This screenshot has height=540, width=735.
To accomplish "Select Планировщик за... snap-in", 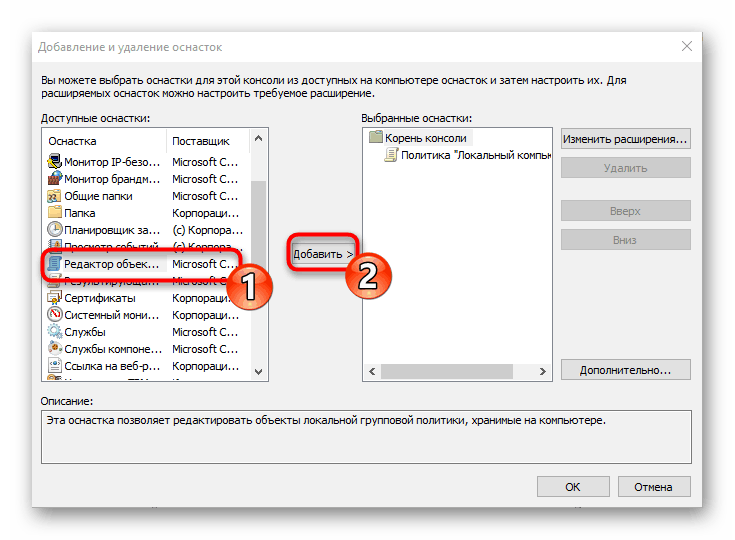I will (147, 230).
